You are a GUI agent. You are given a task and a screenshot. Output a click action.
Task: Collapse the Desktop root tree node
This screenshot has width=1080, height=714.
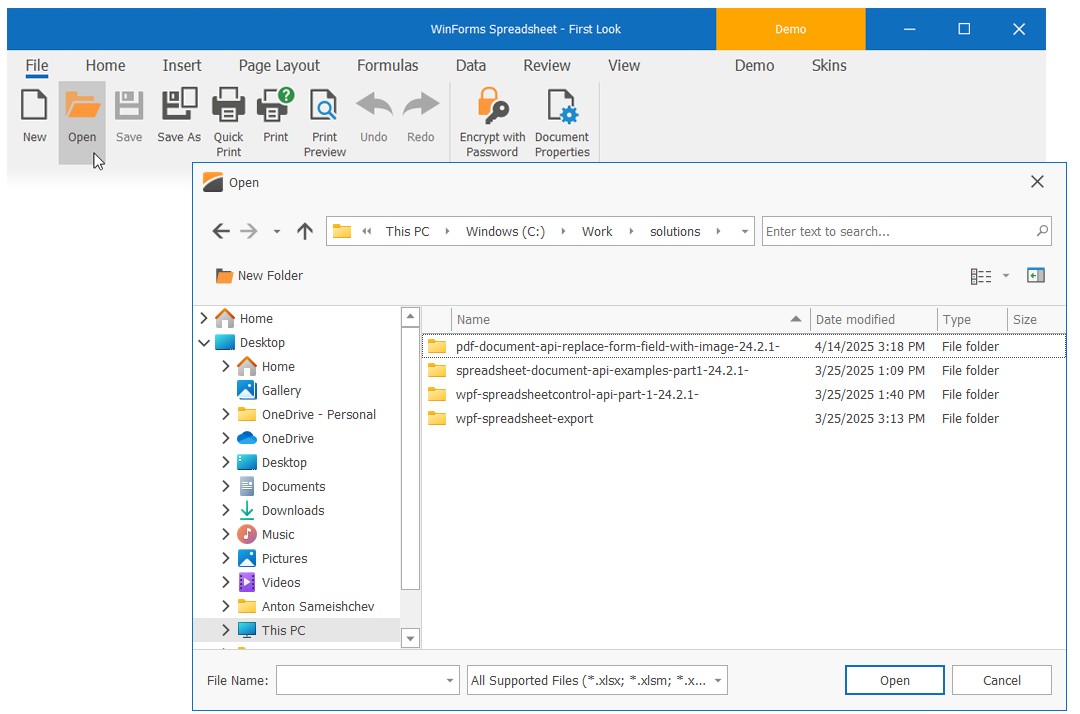pyautogui.click(x=205, y=343)
